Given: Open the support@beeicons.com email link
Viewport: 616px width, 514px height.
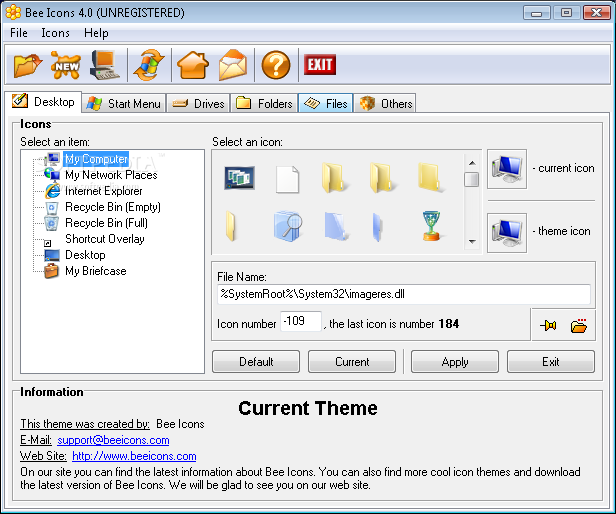Looking at the screenshot, I should [x=113, y=440].
